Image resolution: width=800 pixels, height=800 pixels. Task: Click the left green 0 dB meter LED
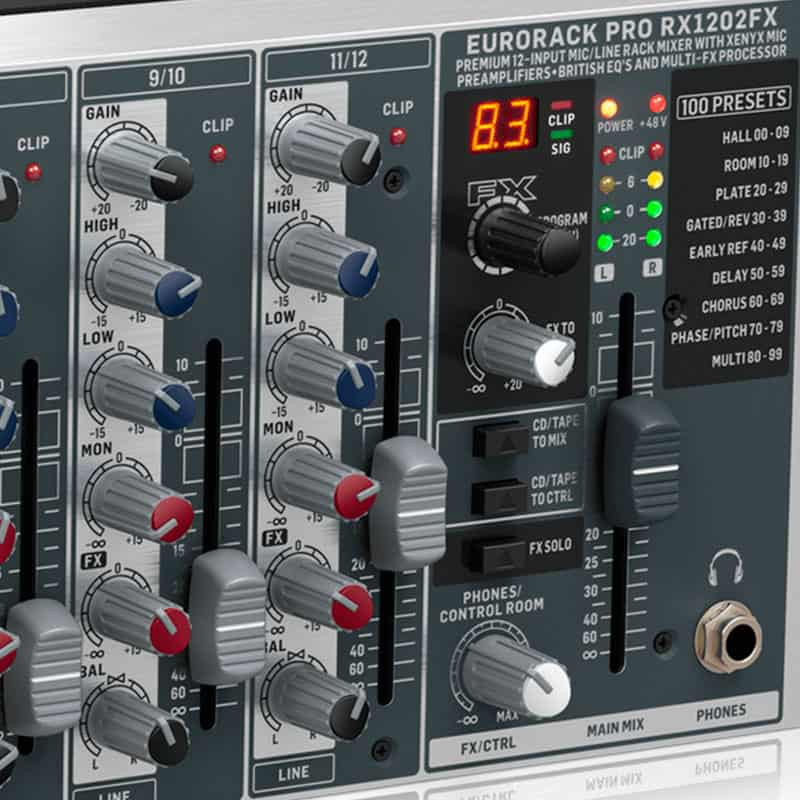(606, 213)
